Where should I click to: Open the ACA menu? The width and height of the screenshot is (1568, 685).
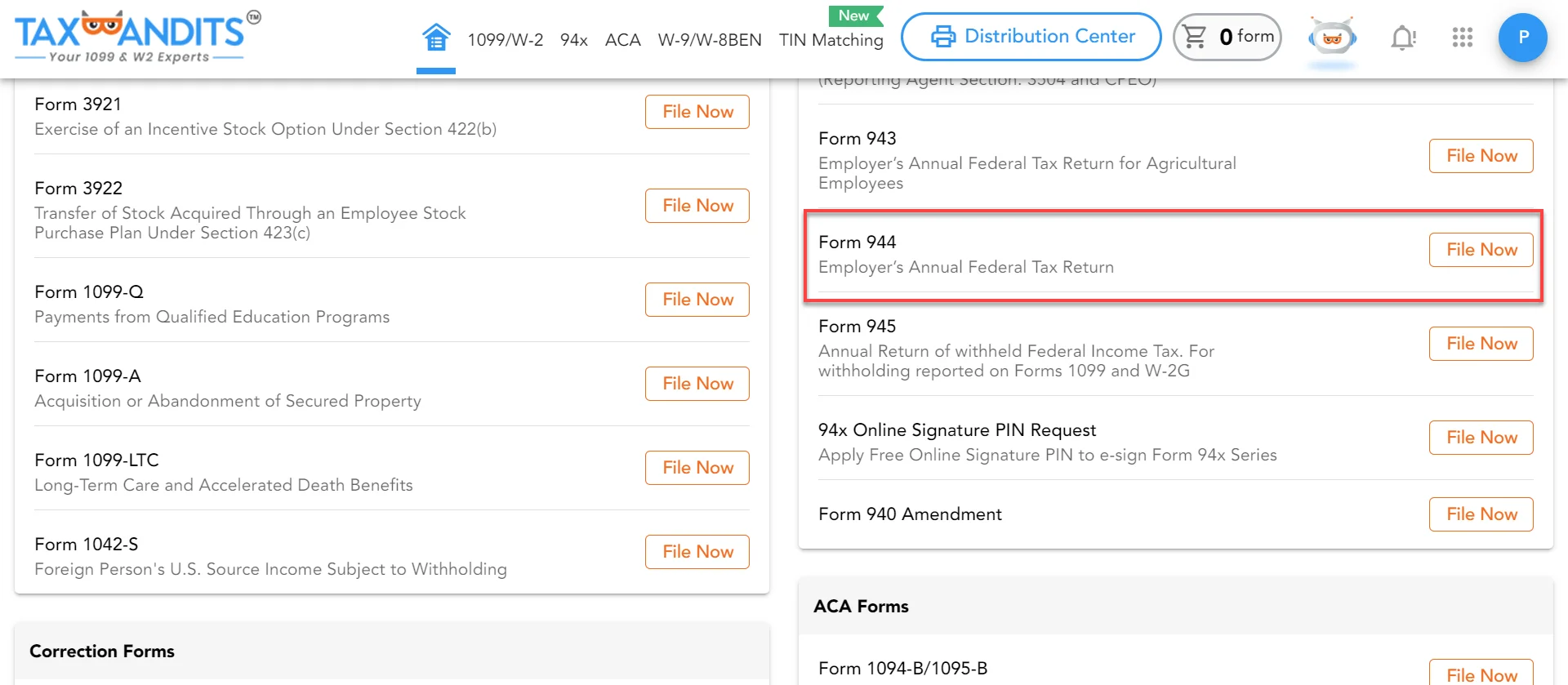coord(623,40)
